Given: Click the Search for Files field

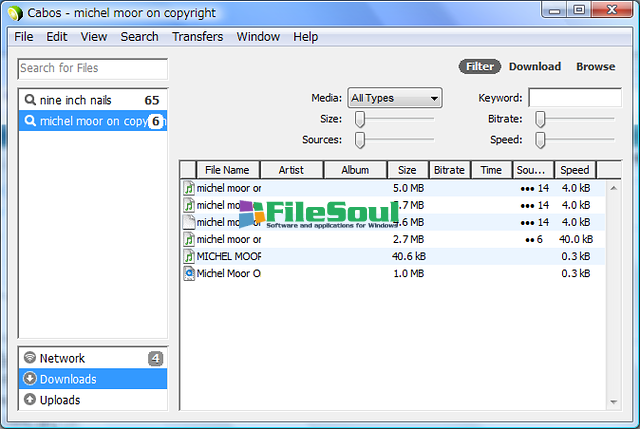Looking at the screenshot, I should (93, 68).
